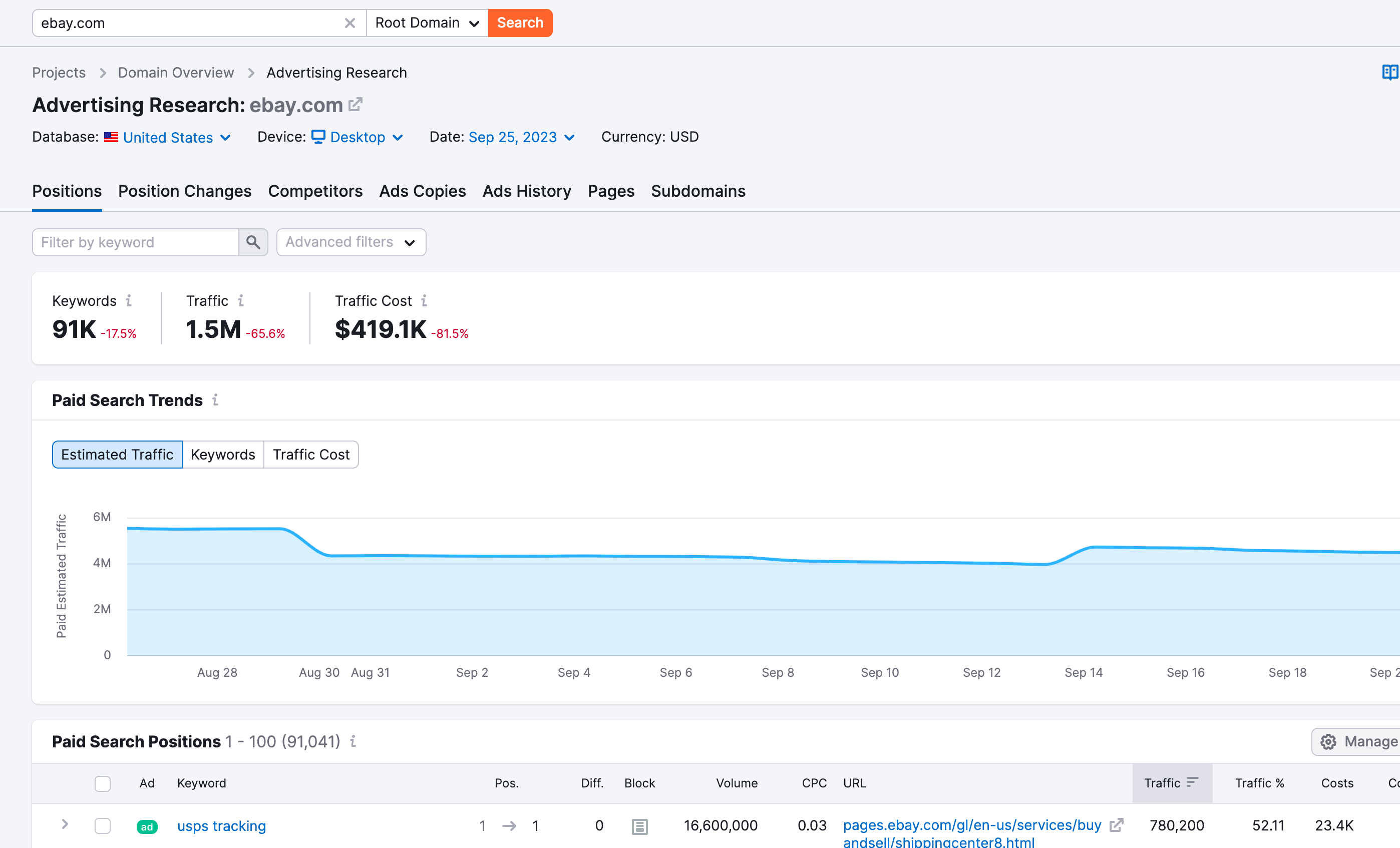Select the Estimated Traffic tab

coord(117,454)
